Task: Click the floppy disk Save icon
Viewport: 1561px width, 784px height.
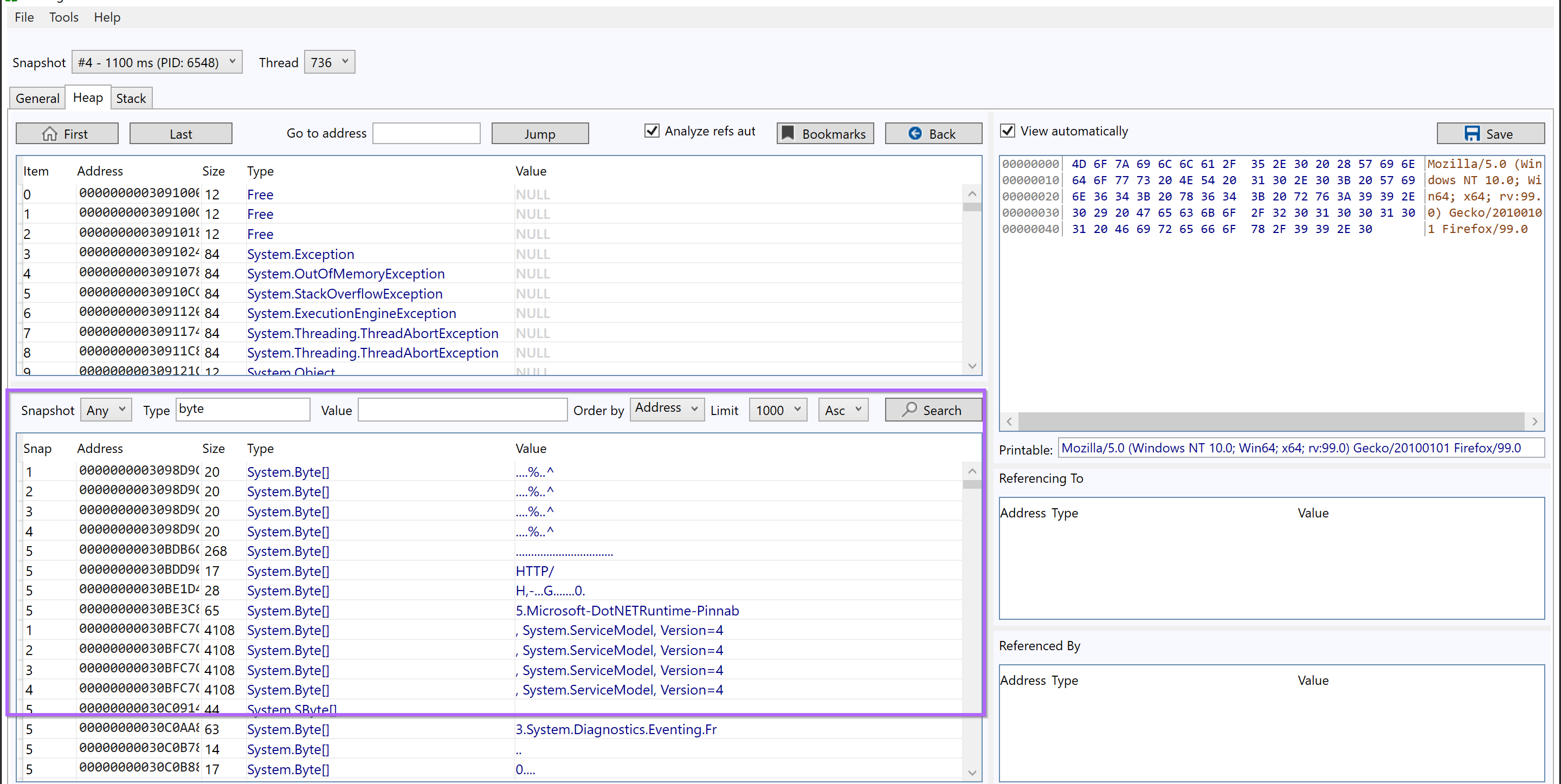Action: coord(1472,133)
